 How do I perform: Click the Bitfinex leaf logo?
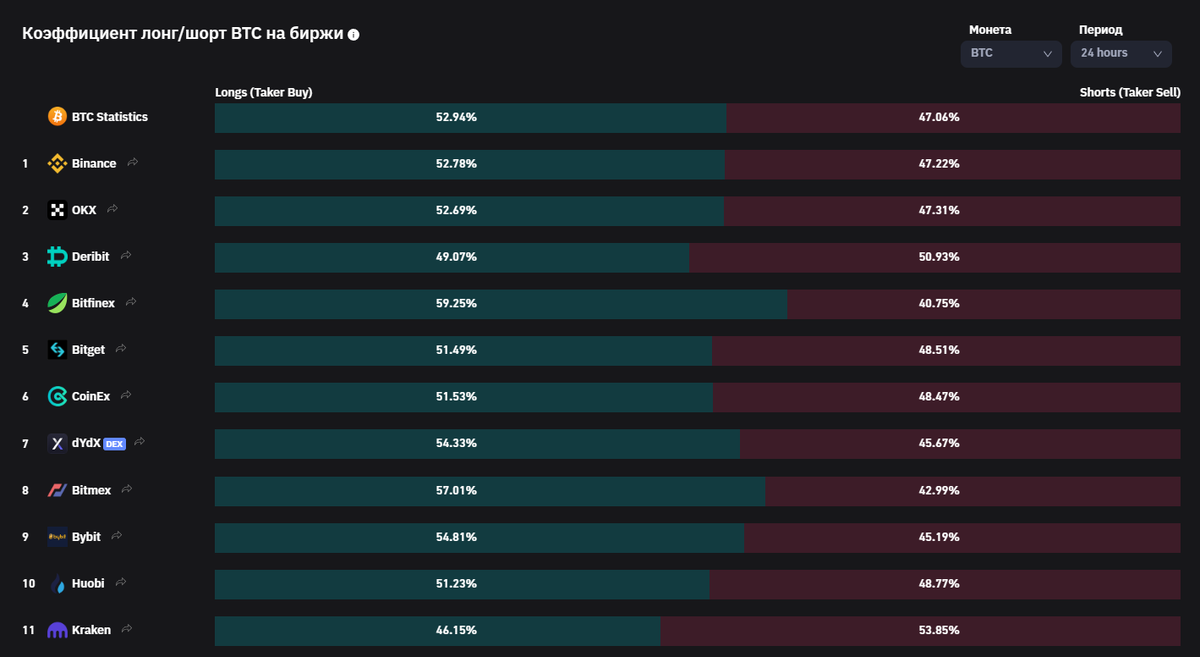click(57, 303)
